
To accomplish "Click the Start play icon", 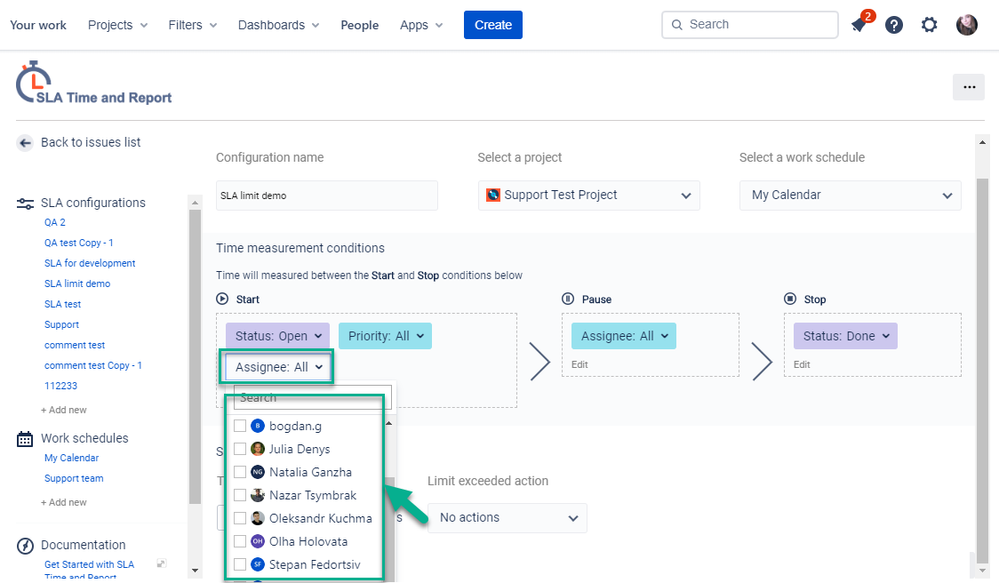I will pyautogui.click(x=222, y=299).
